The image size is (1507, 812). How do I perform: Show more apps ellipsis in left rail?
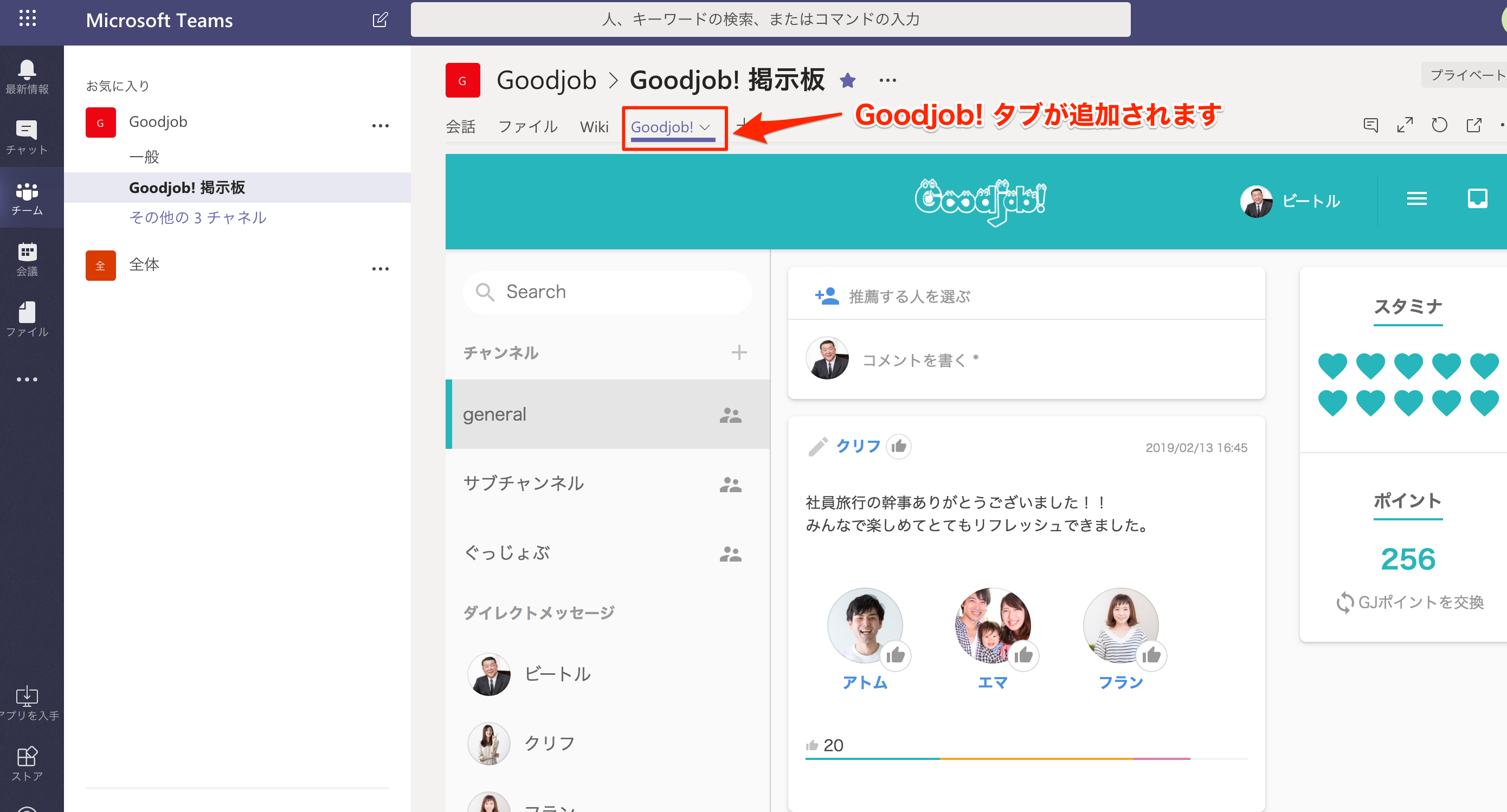[x=27, y=379]
